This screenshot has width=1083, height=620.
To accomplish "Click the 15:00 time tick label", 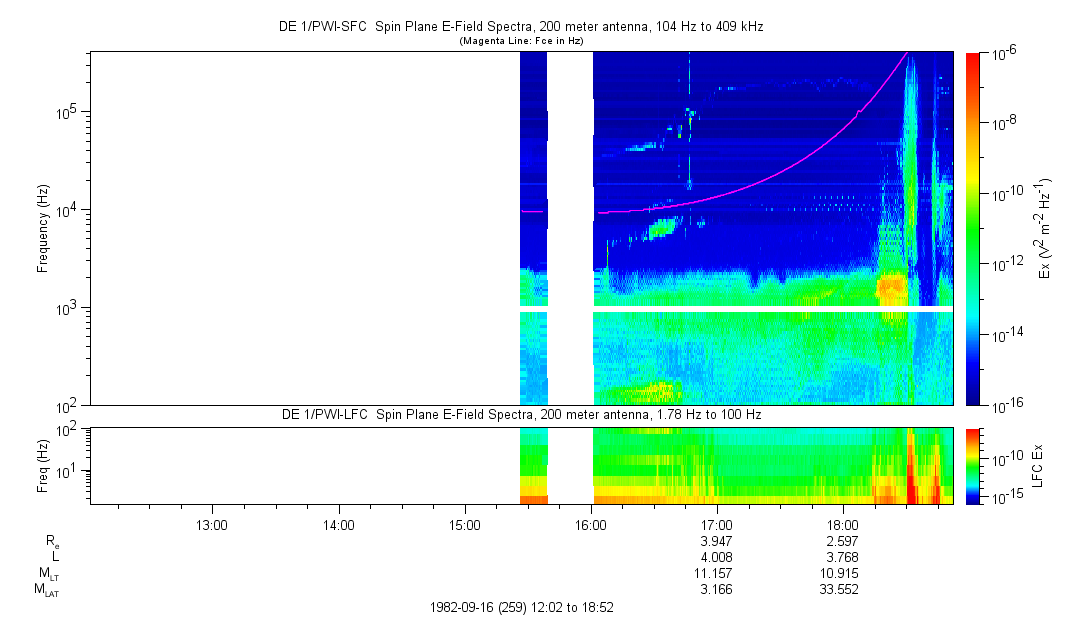I will coord(465,524).
